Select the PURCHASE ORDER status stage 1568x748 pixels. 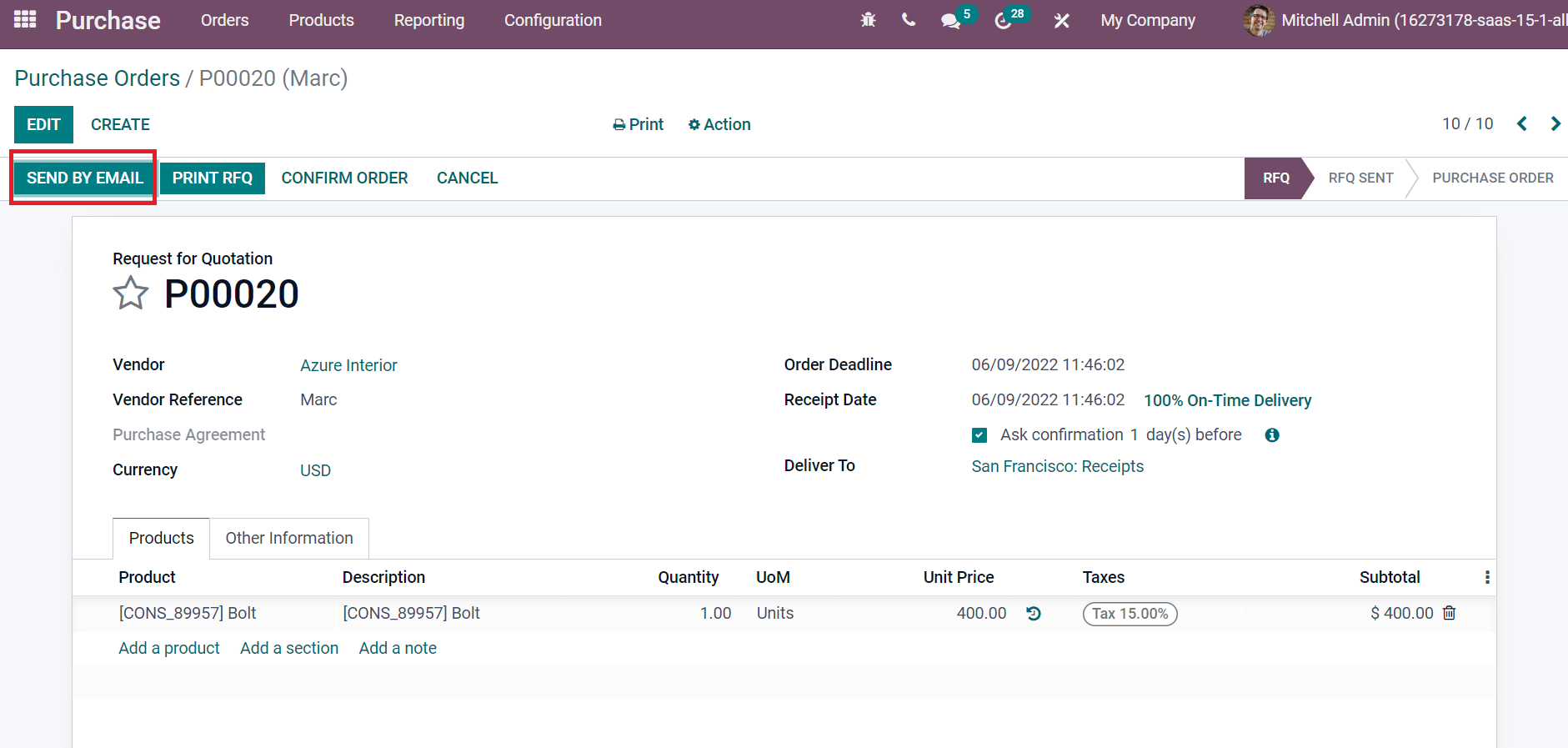click(x=1493, y=178)
